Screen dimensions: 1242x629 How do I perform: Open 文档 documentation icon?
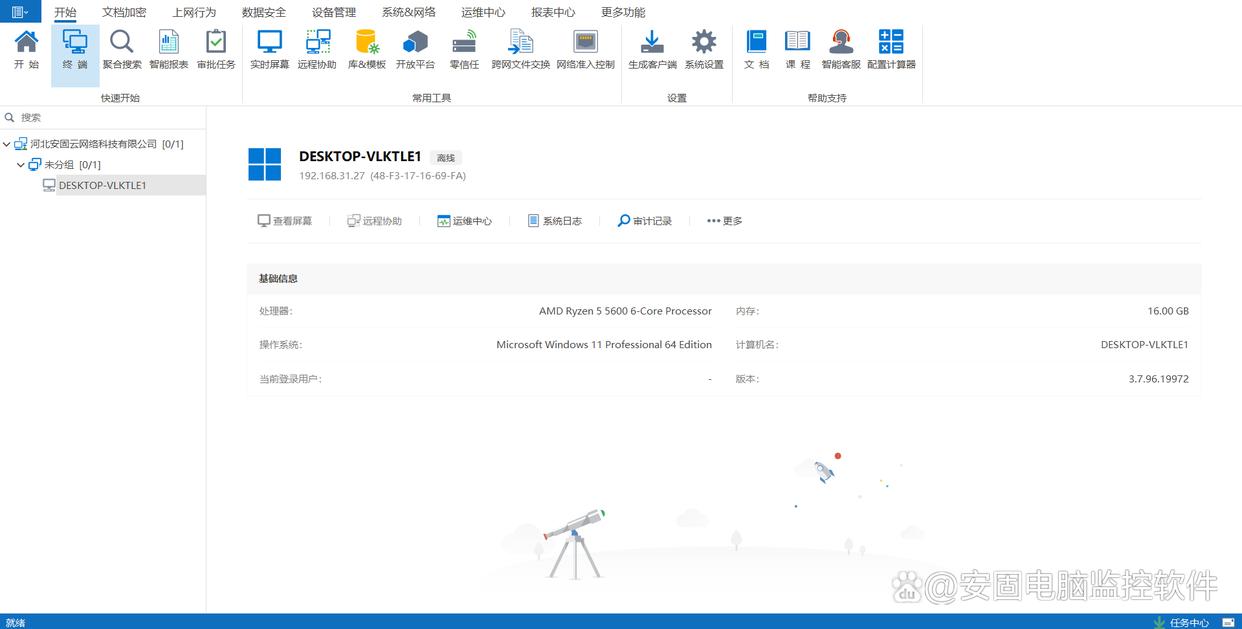point(757,49)
